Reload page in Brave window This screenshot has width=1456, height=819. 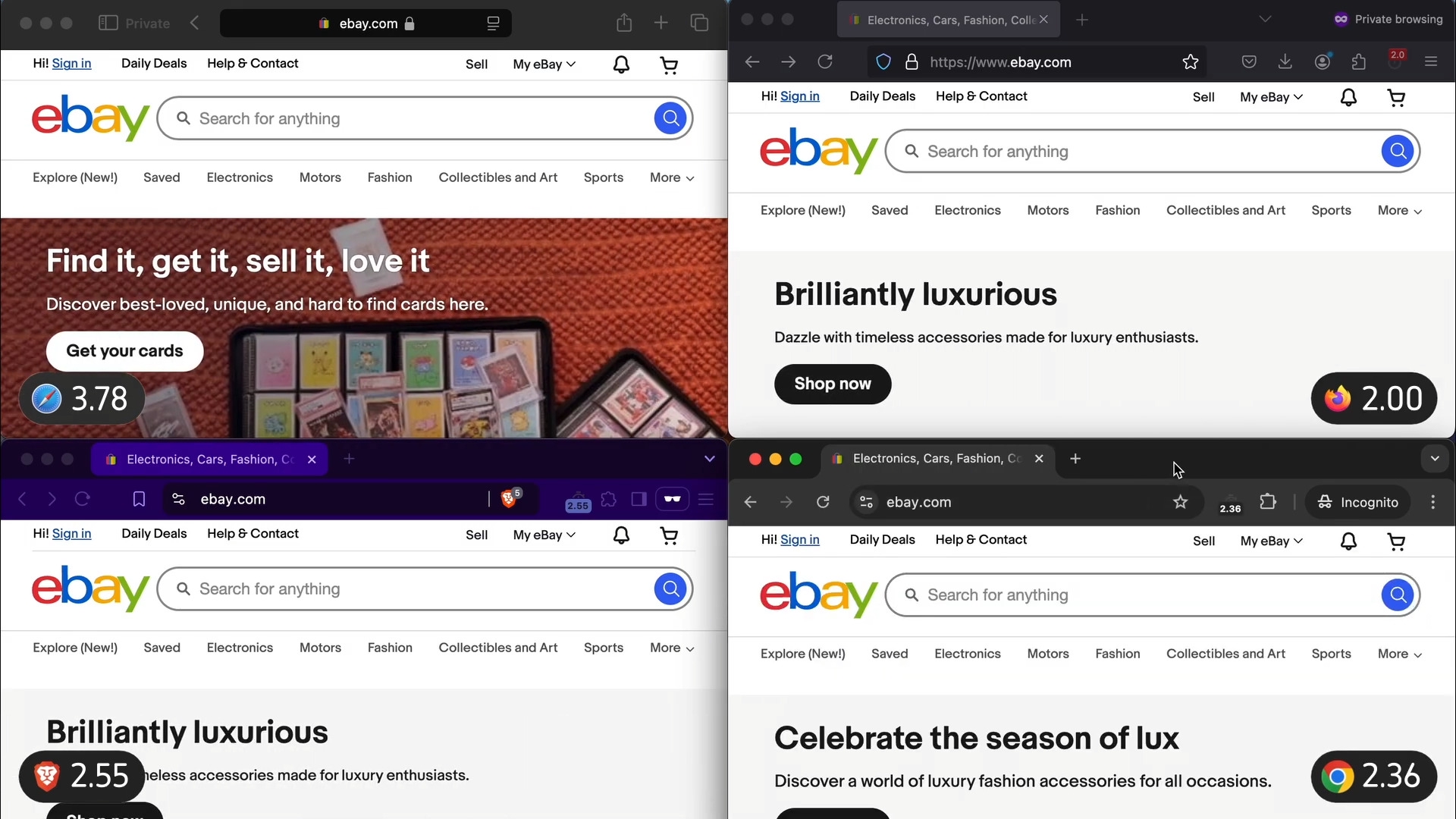[x=82, y=499]
